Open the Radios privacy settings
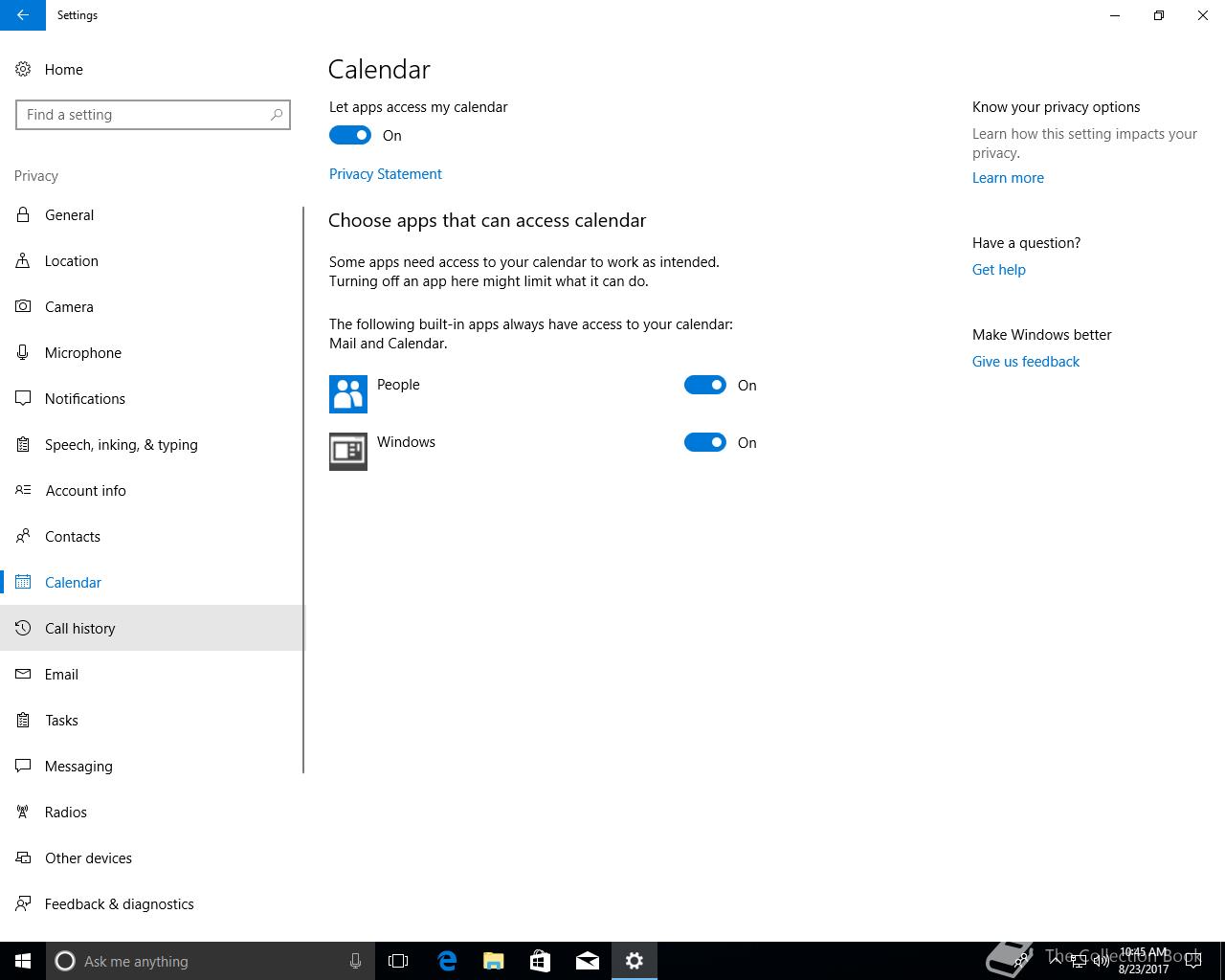Image resolution: width=1225 pixels, height=980 pixels. point(151,812)
